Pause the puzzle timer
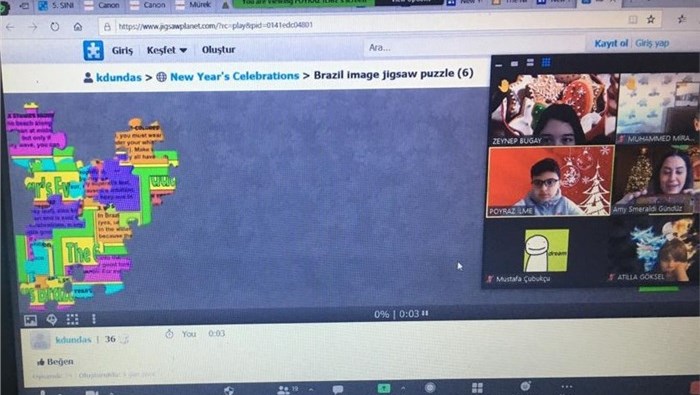Viewport: 700px width, 395px height. (x=425, y=313)
